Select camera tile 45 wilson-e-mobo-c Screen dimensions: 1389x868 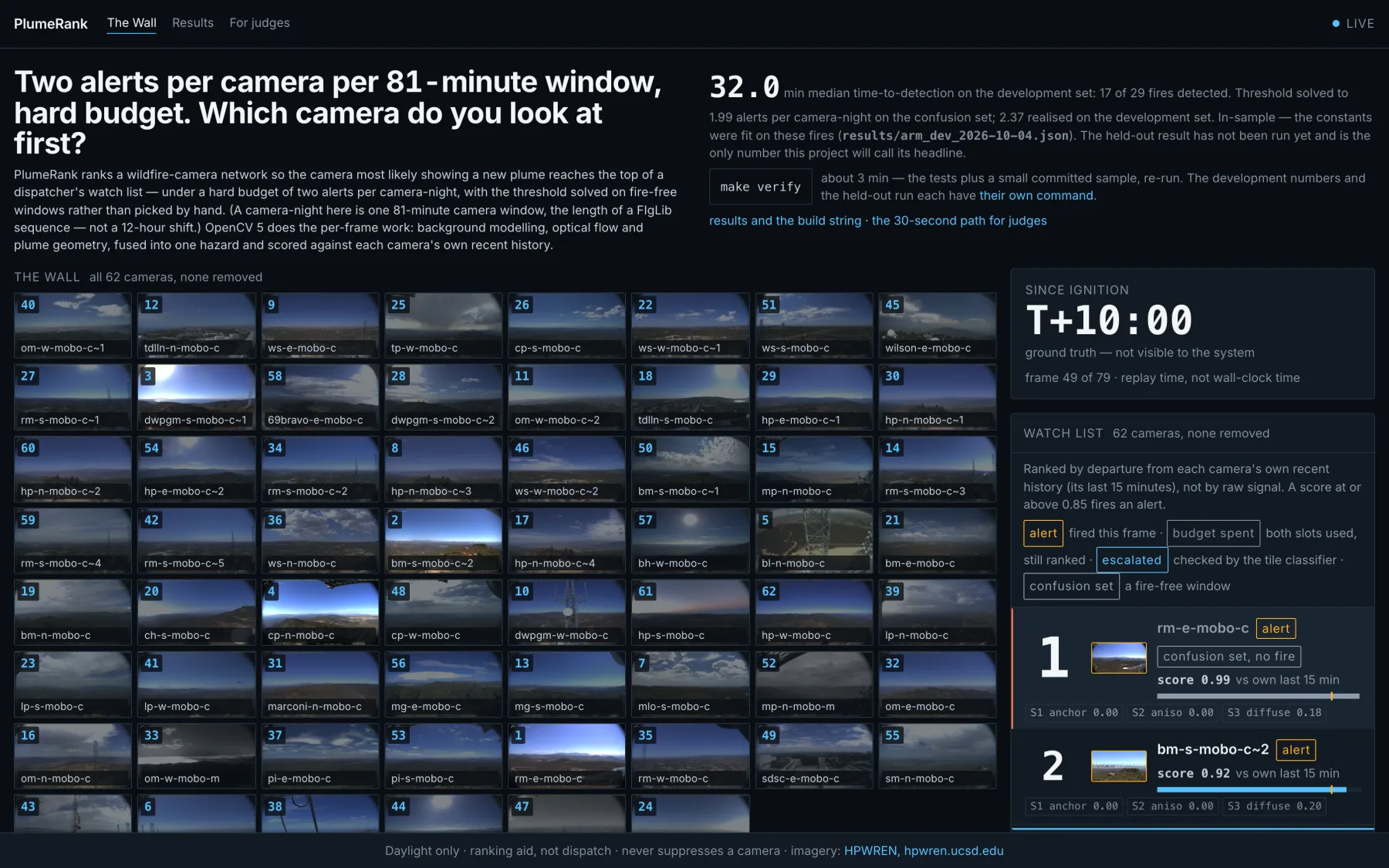tap(937, 325)
